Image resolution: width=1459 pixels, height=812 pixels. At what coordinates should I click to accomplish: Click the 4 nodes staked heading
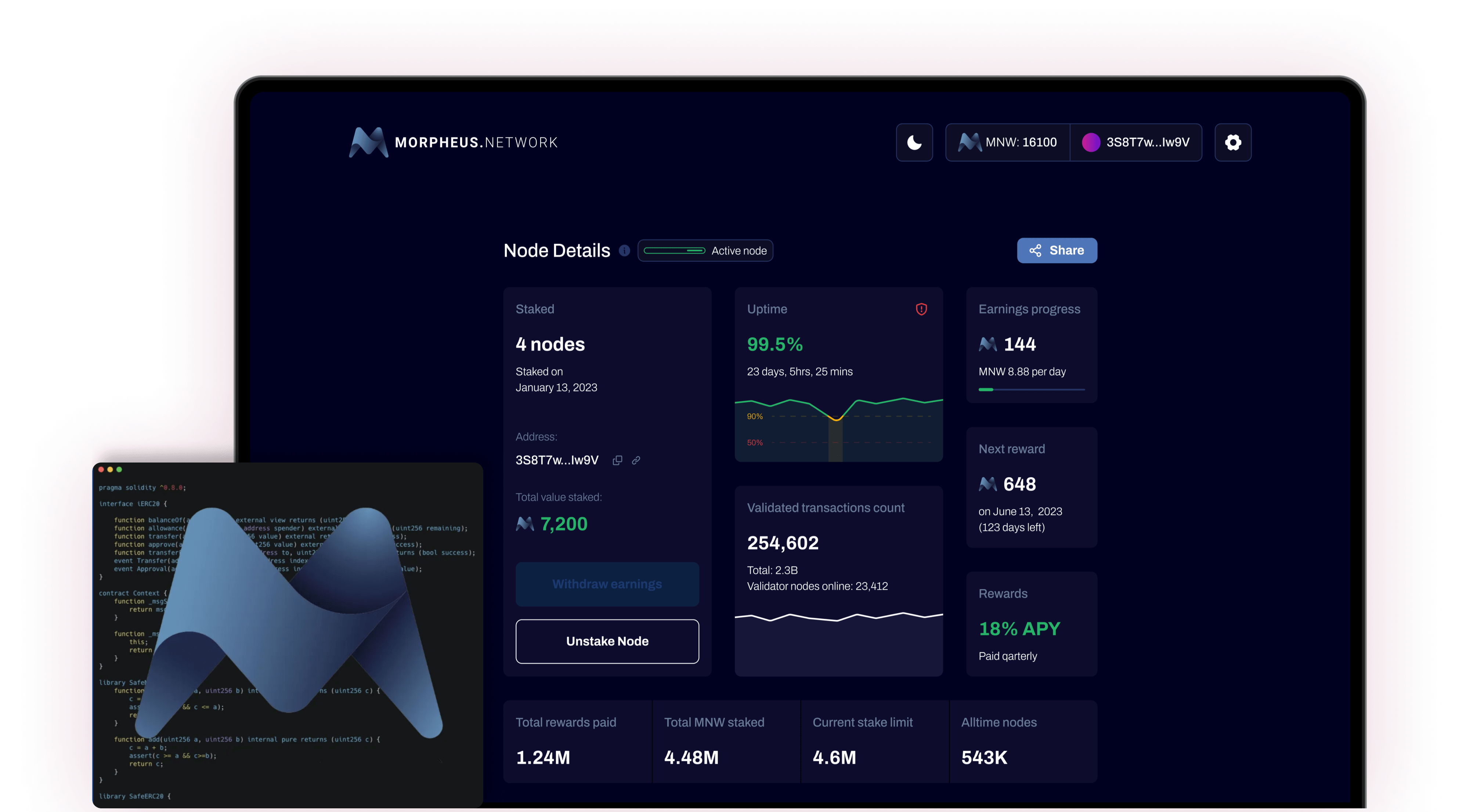point(550,344)
